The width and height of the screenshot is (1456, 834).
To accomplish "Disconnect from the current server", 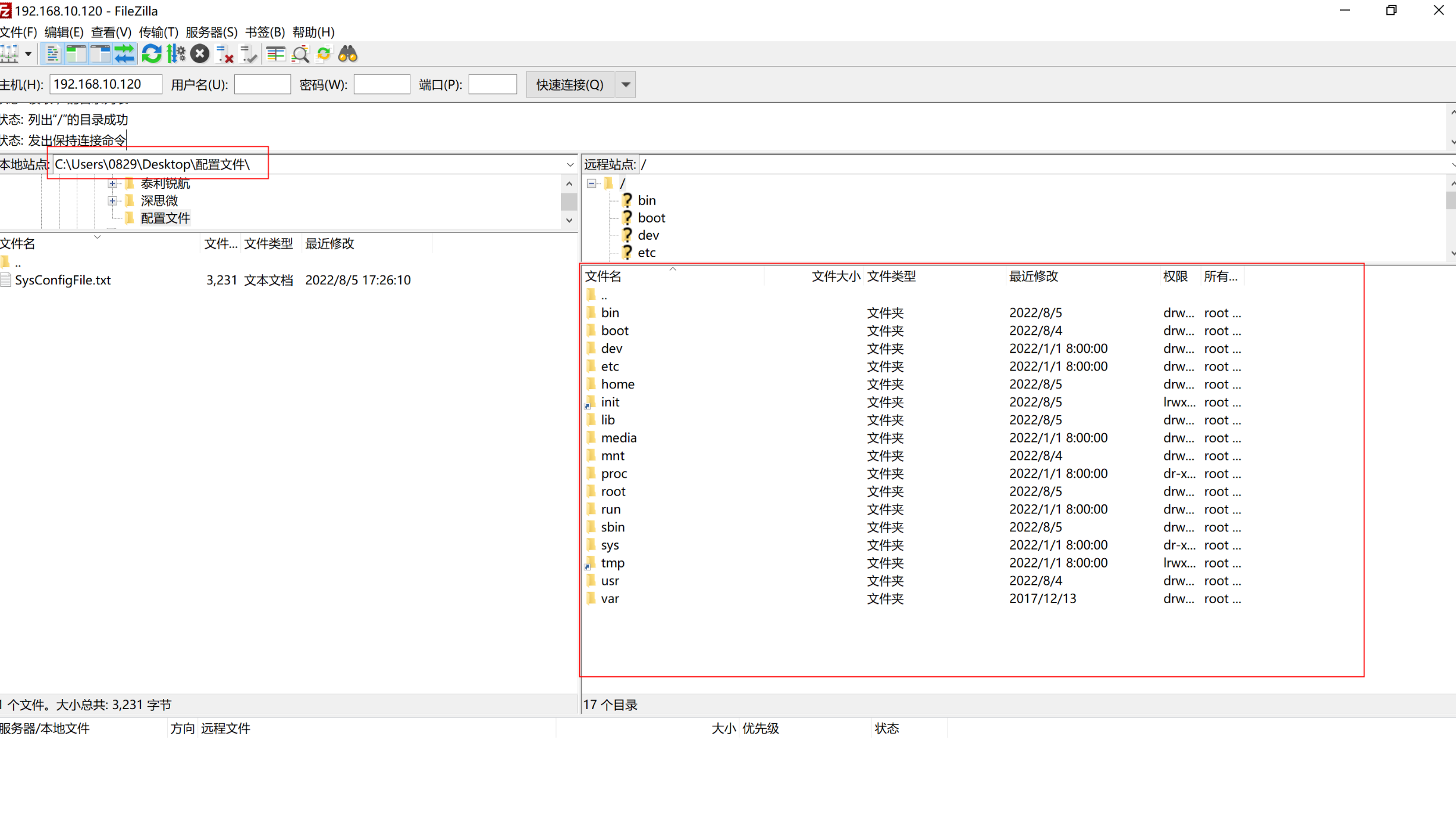I will click(x=224, y=54).
